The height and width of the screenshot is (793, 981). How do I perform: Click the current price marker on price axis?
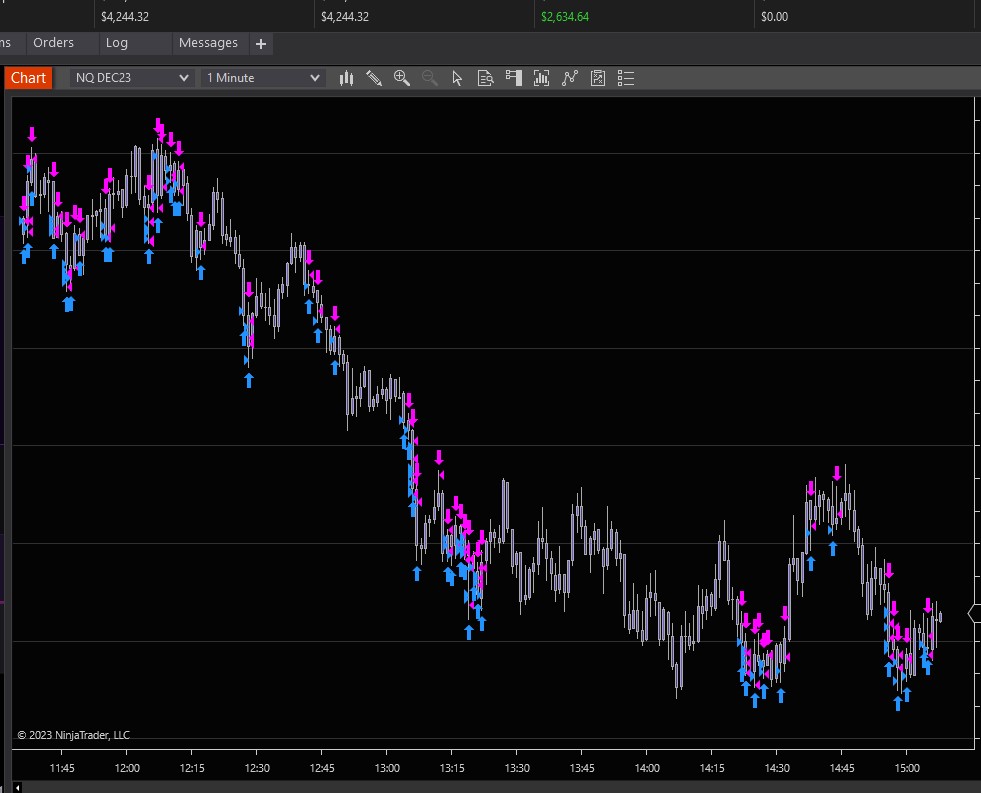pyautogui.click(x=974, y=614)
